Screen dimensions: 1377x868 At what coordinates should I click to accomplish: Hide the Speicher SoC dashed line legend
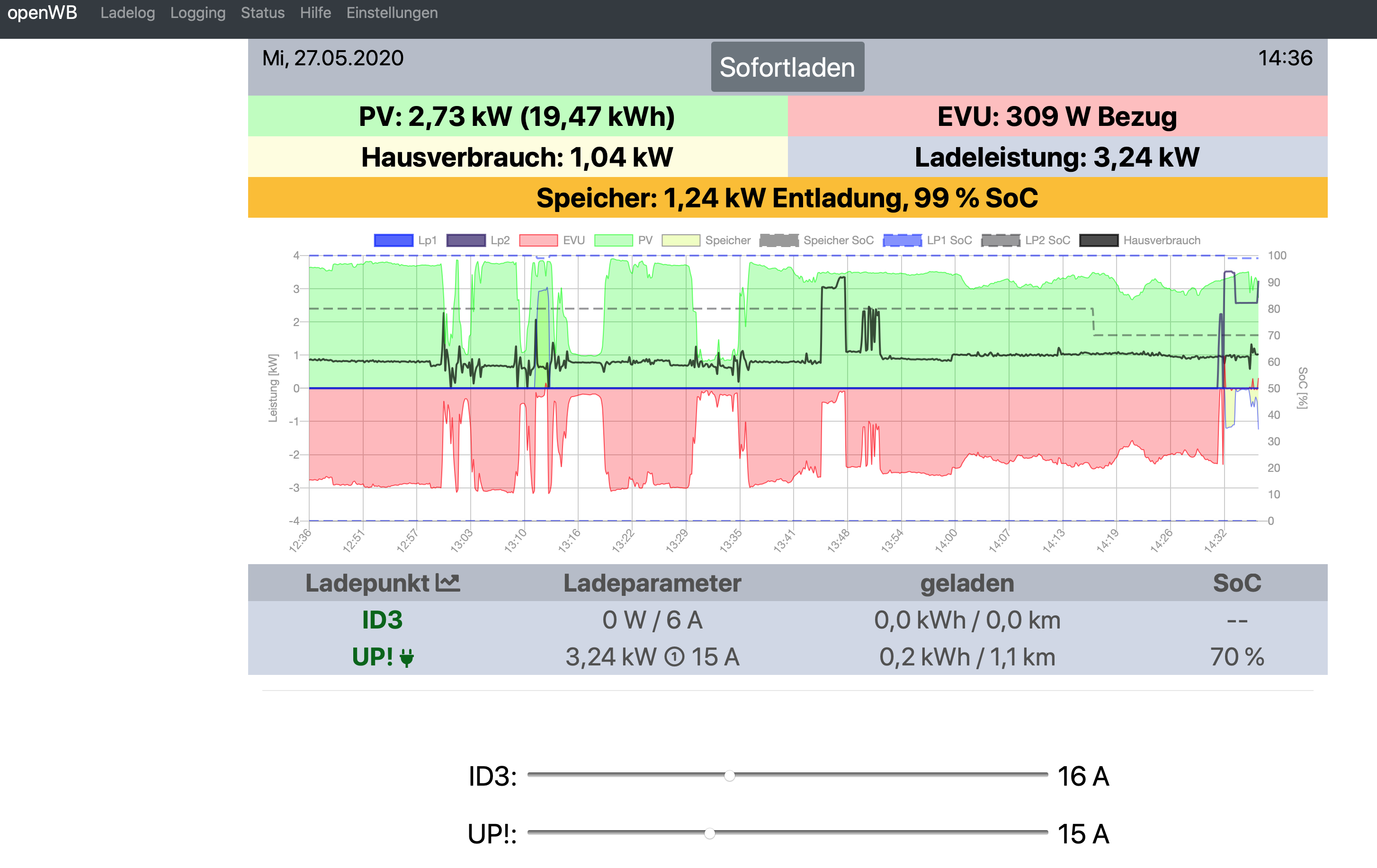point(779,240)
